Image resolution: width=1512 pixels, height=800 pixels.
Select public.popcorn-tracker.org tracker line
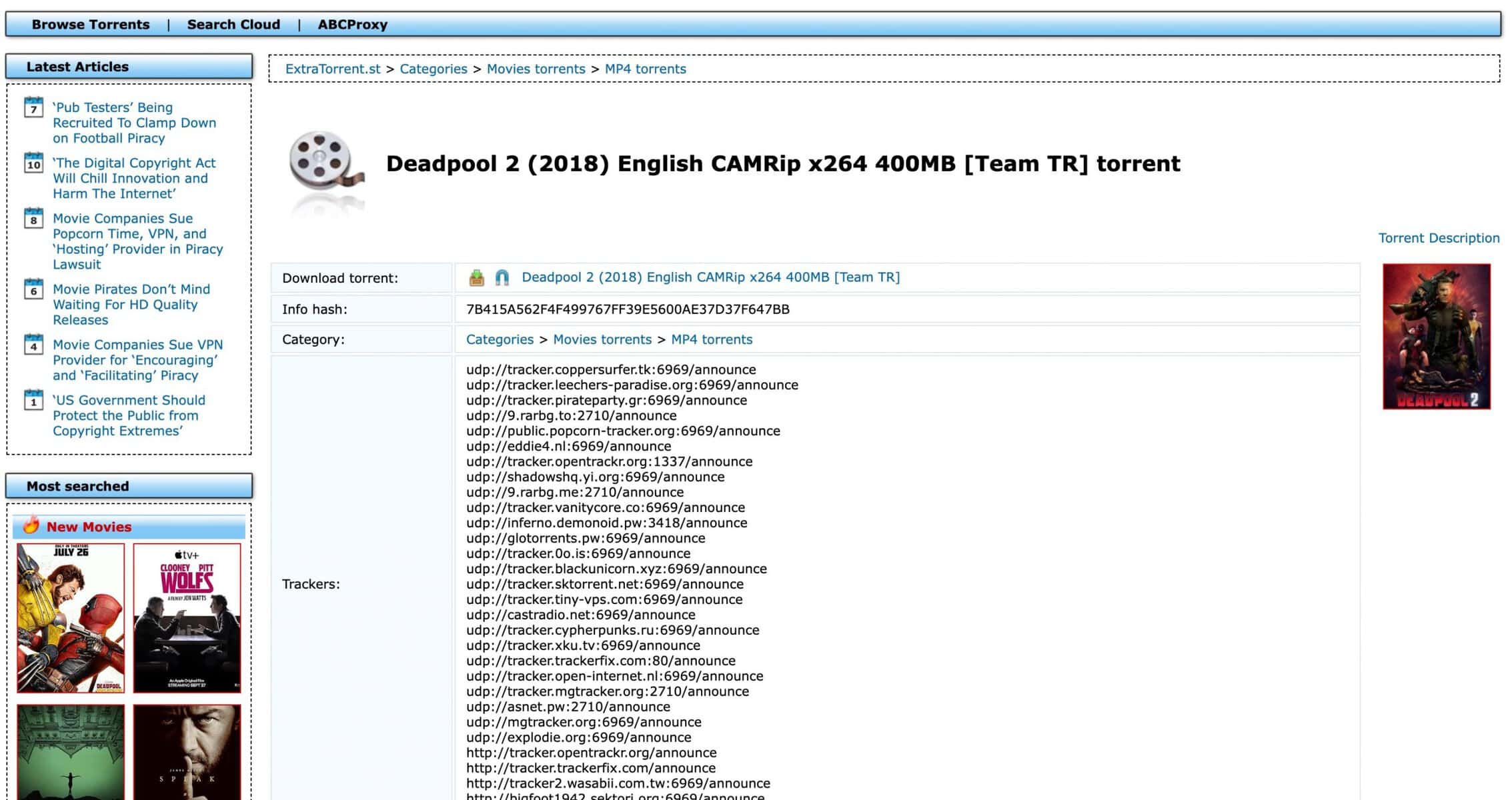[x=623, y=431]
